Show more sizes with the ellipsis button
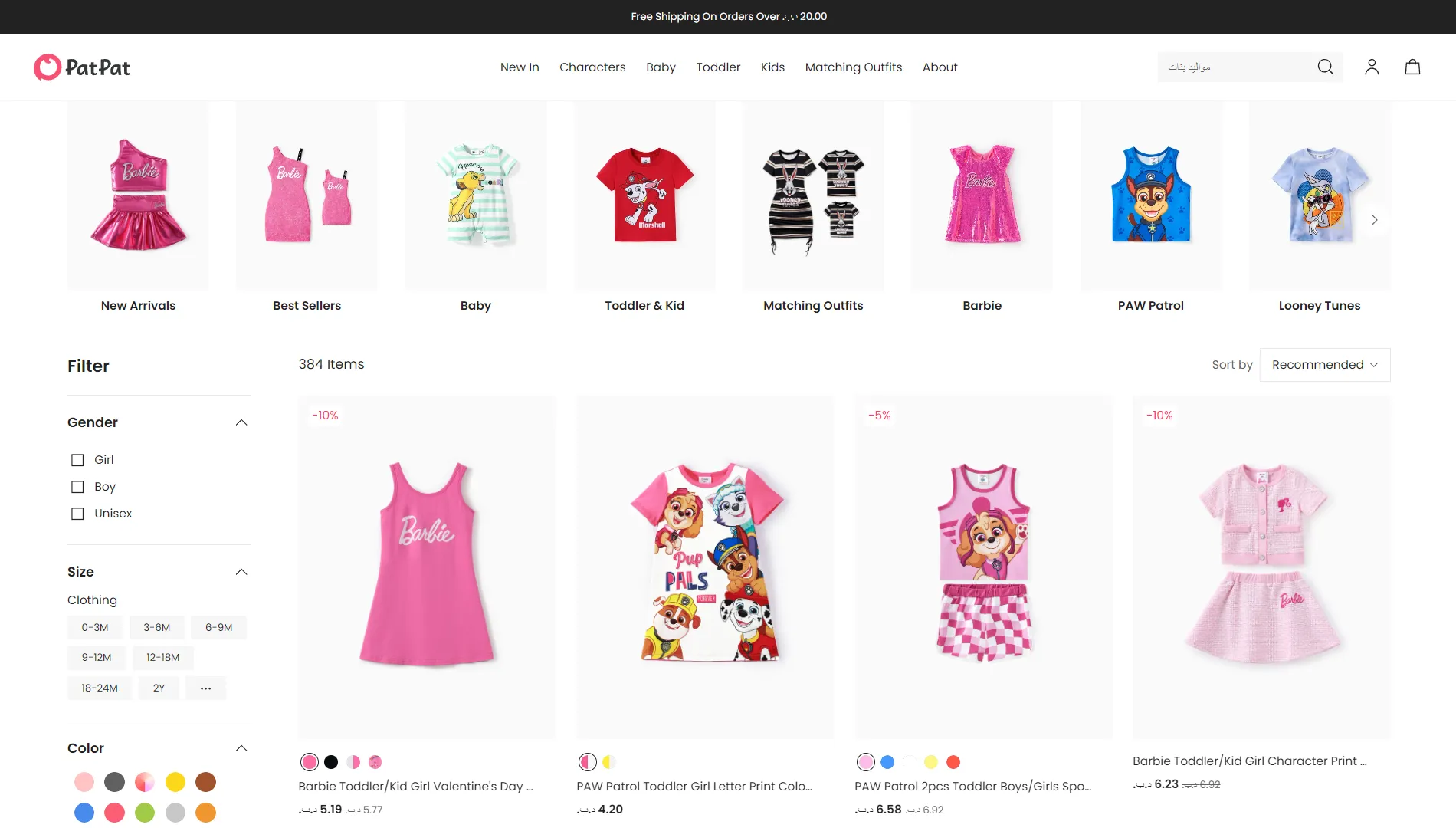The width and height of the screenshot is (1456, 828). tap(205, 688)
